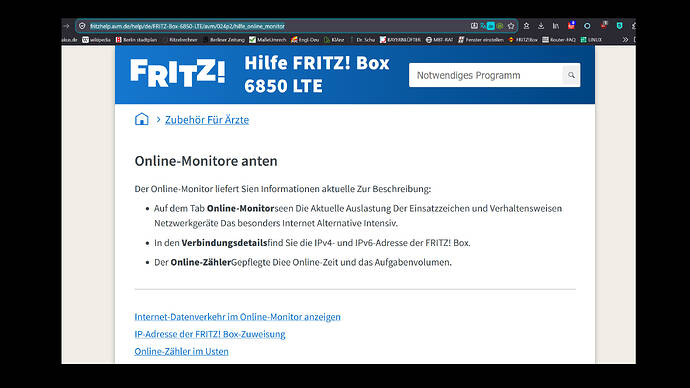690x388 pixels.
Task: Open the FRITZ!Box bookmark
Action: pos(523,40)
